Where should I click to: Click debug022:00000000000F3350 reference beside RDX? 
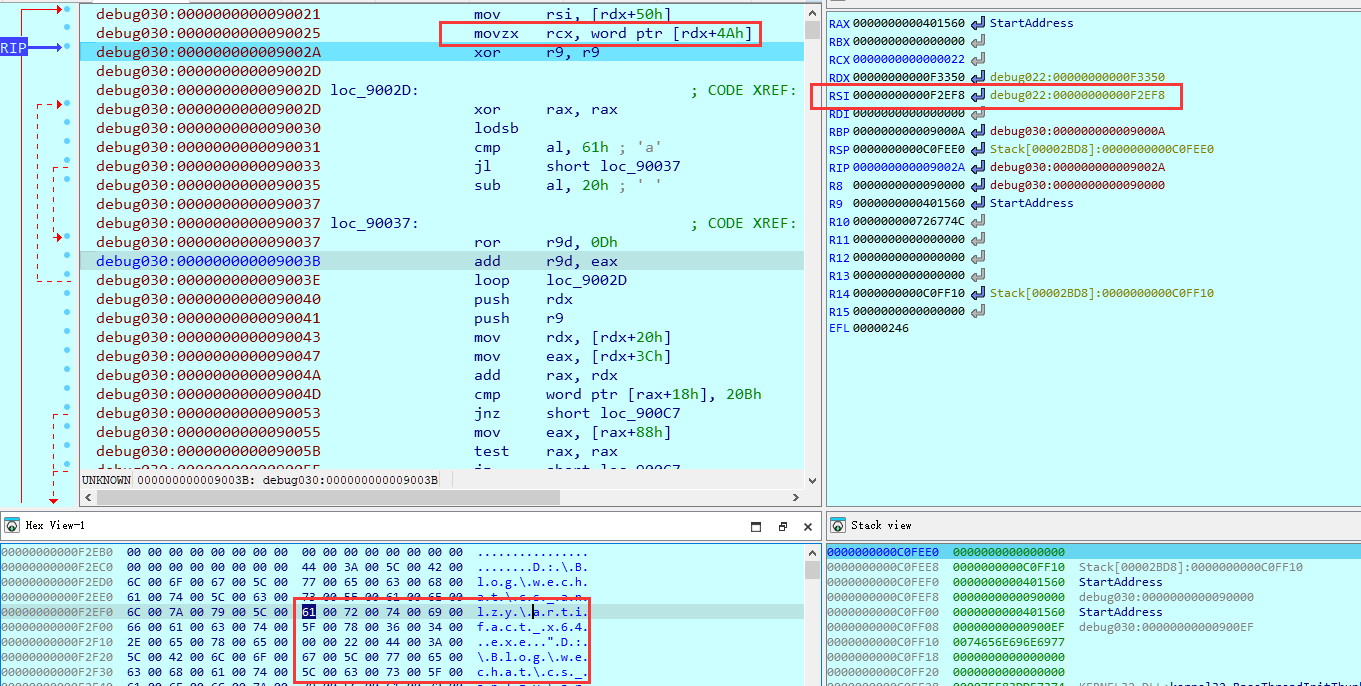1077,77
